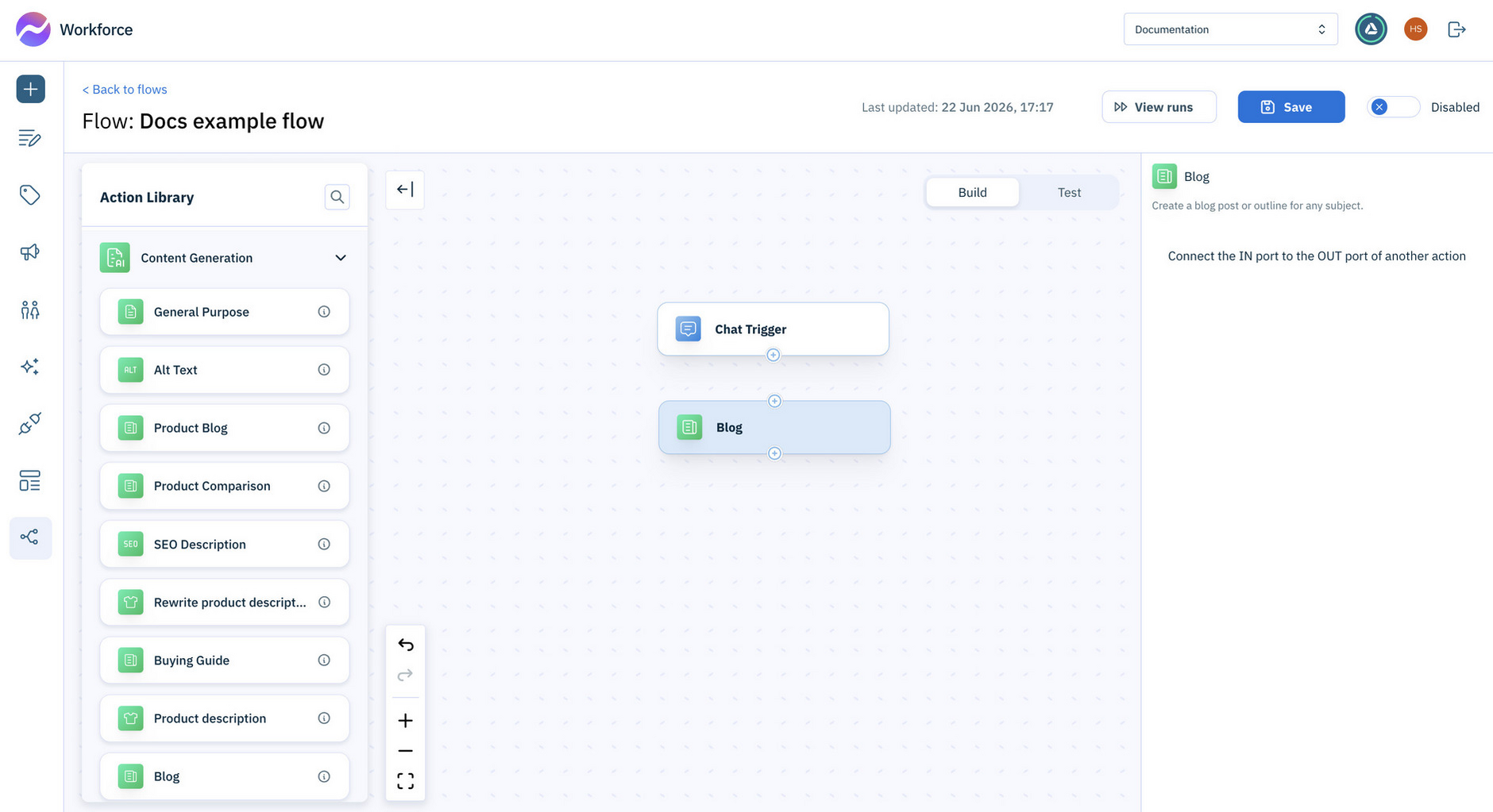Open the flows sidebar icon
This screenshot has width=1493, height=812.
[30, 538]
